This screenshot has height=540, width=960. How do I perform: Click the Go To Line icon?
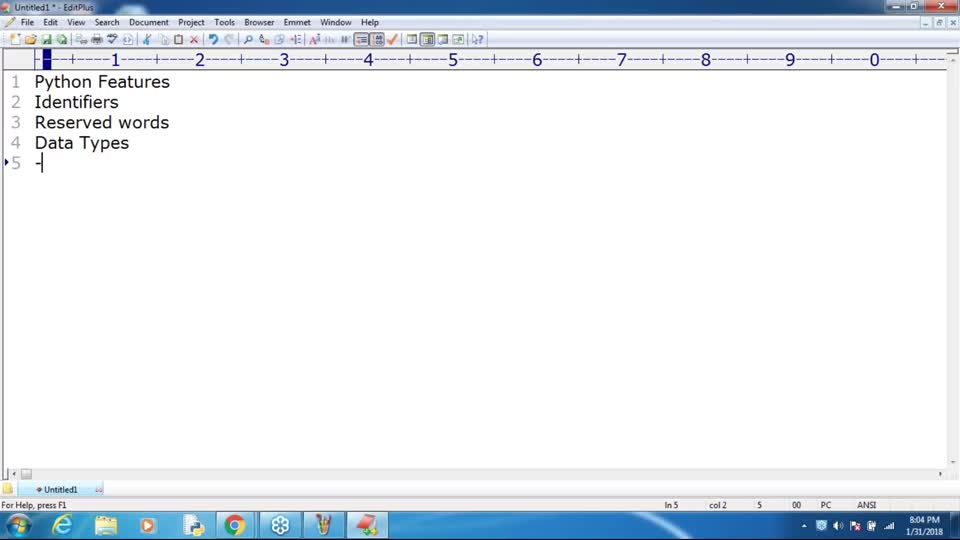pos(296,40)
